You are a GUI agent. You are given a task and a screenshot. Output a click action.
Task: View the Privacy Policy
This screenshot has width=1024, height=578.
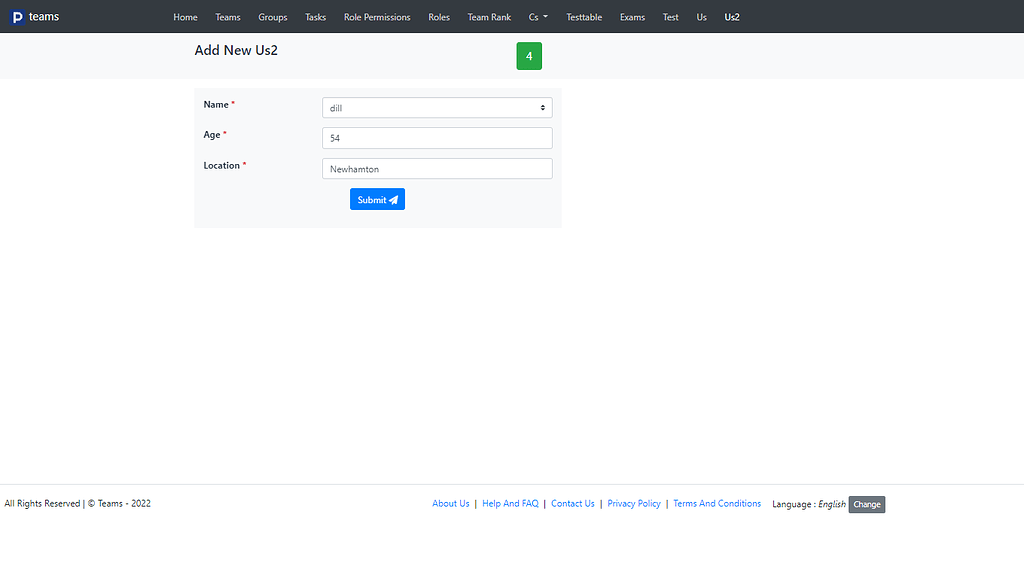point(634,503)
